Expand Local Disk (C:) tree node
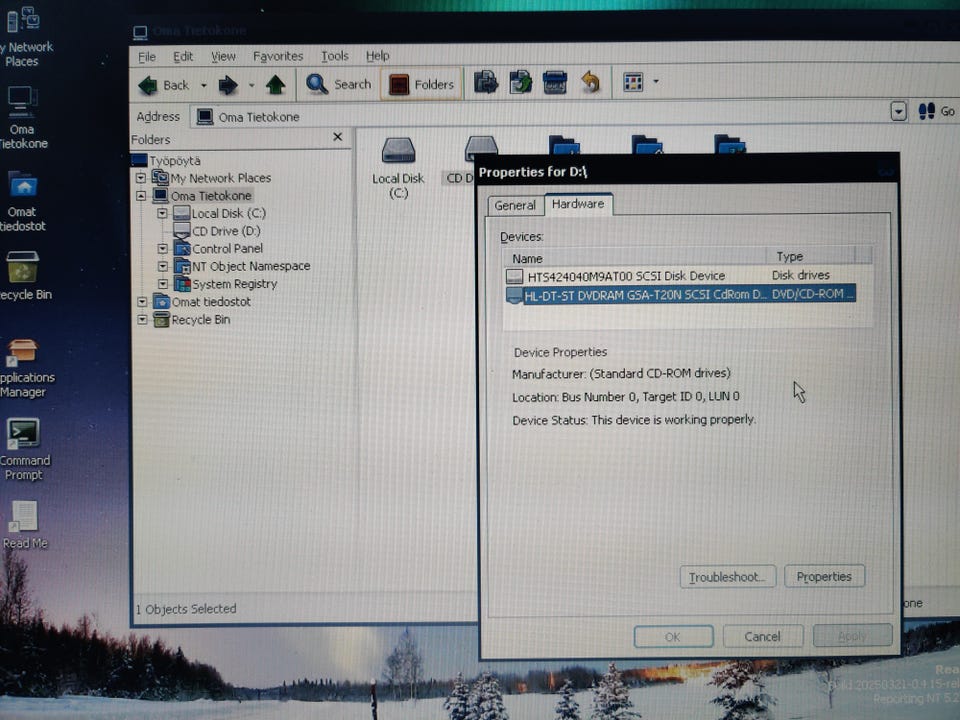The width and height of the screenshot is (960, 720). click(x=162, y=213)
